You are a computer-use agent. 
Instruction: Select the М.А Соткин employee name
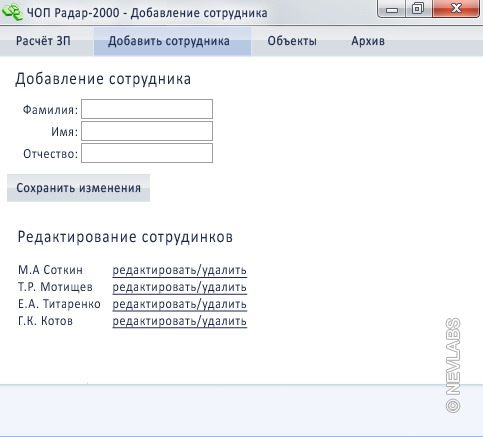click(50, 270)
